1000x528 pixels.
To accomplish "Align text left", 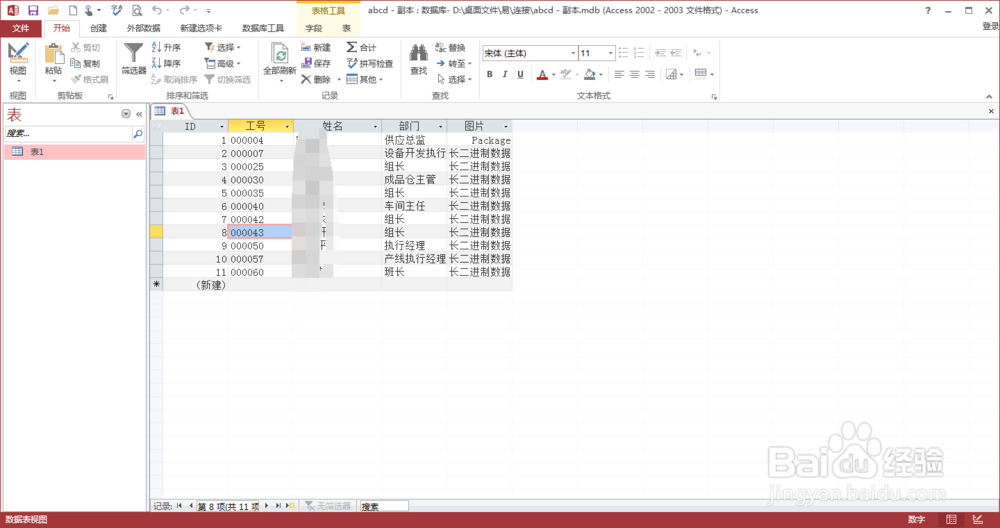I will click(619, 75).
